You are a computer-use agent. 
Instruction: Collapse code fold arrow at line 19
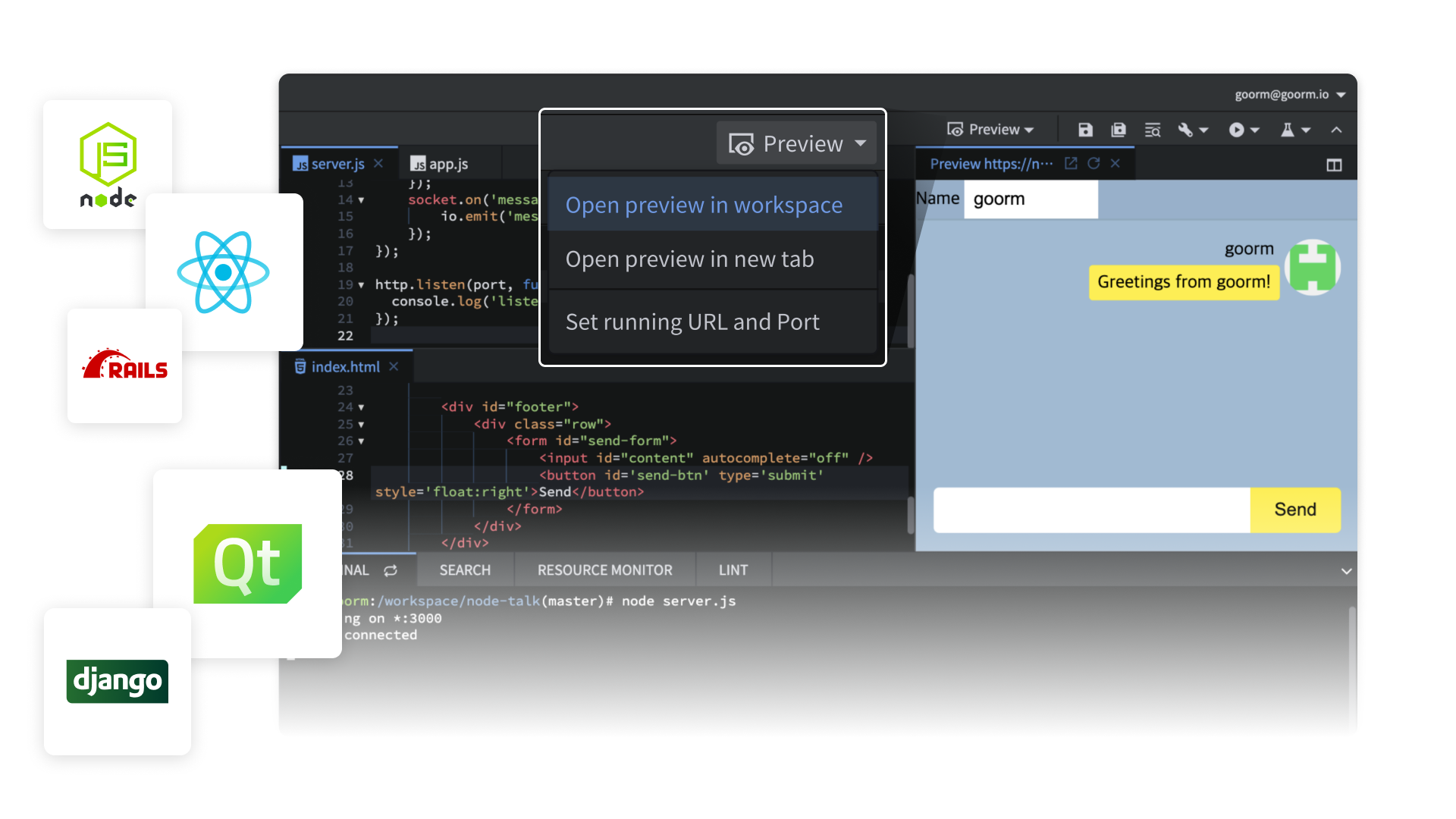click(x=361, y=285)
